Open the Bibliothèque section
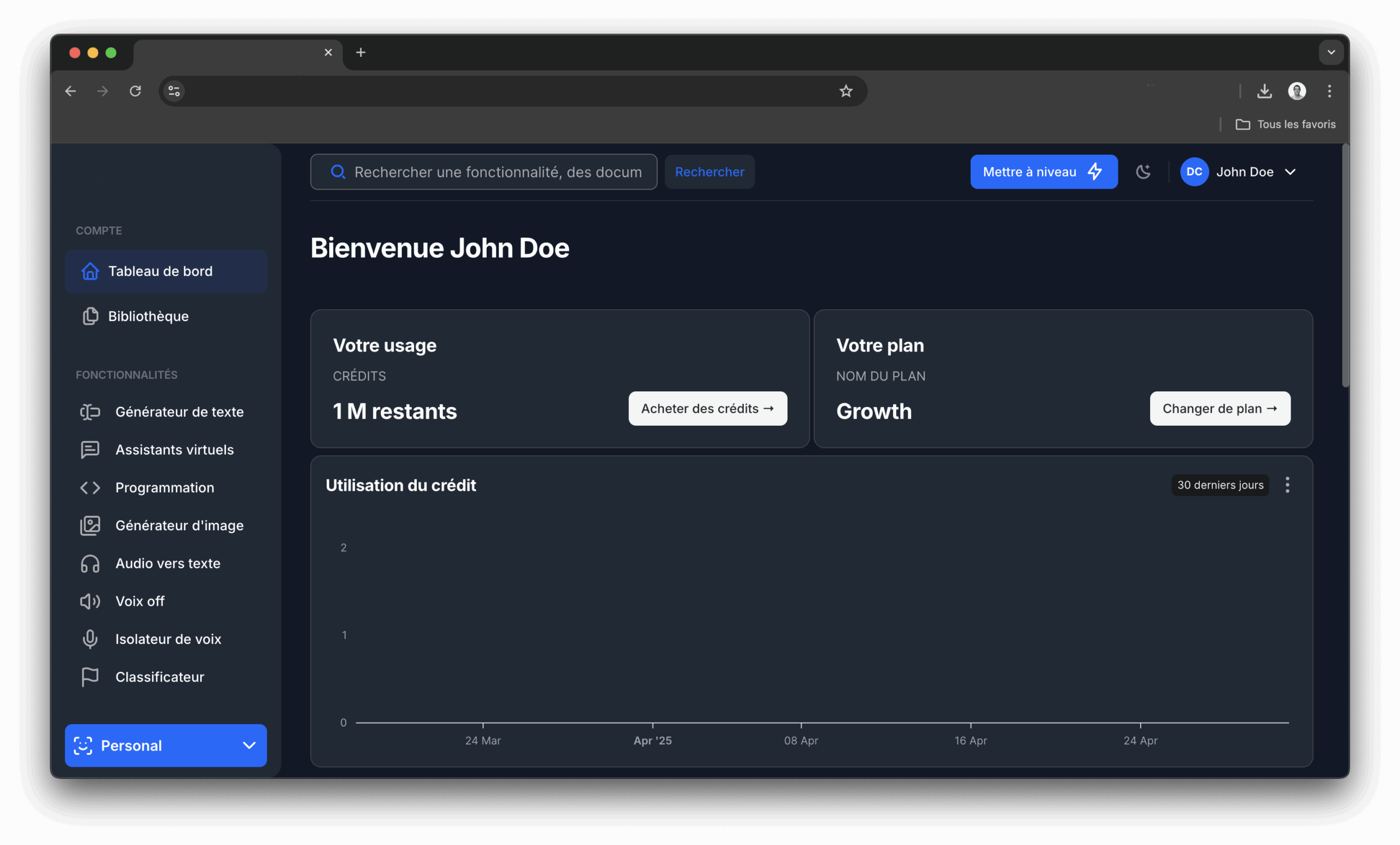Screen dimensions: 1400x845 148,316
